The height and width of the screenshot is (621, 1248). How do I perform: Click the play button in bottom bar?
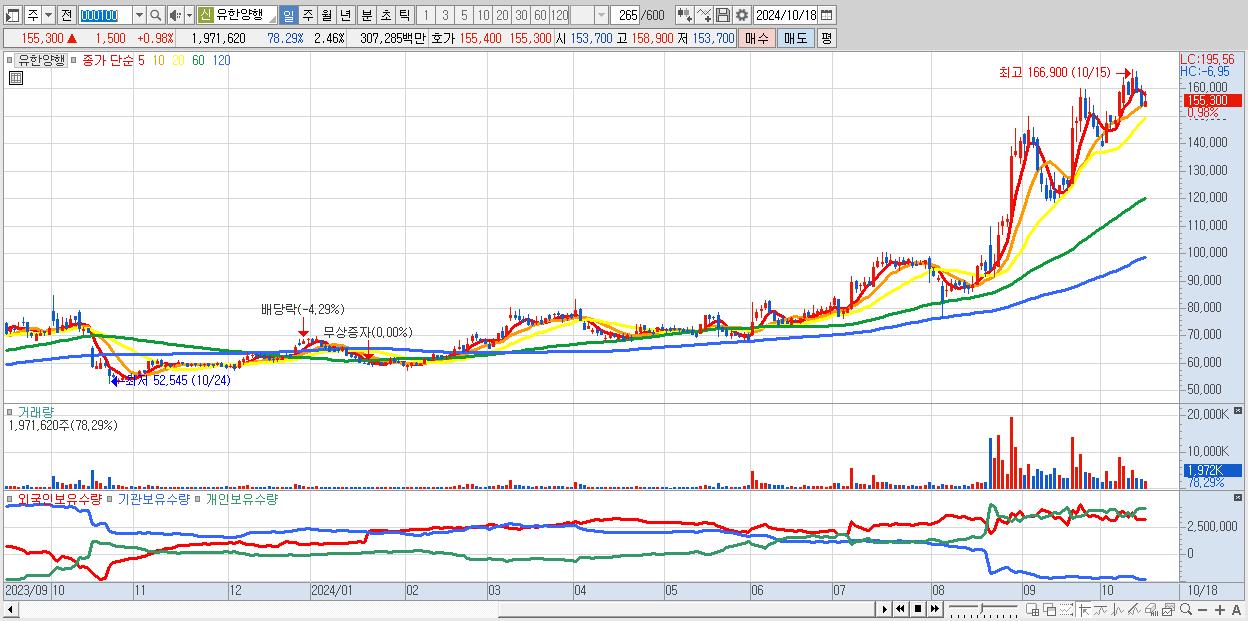[885, 609]
